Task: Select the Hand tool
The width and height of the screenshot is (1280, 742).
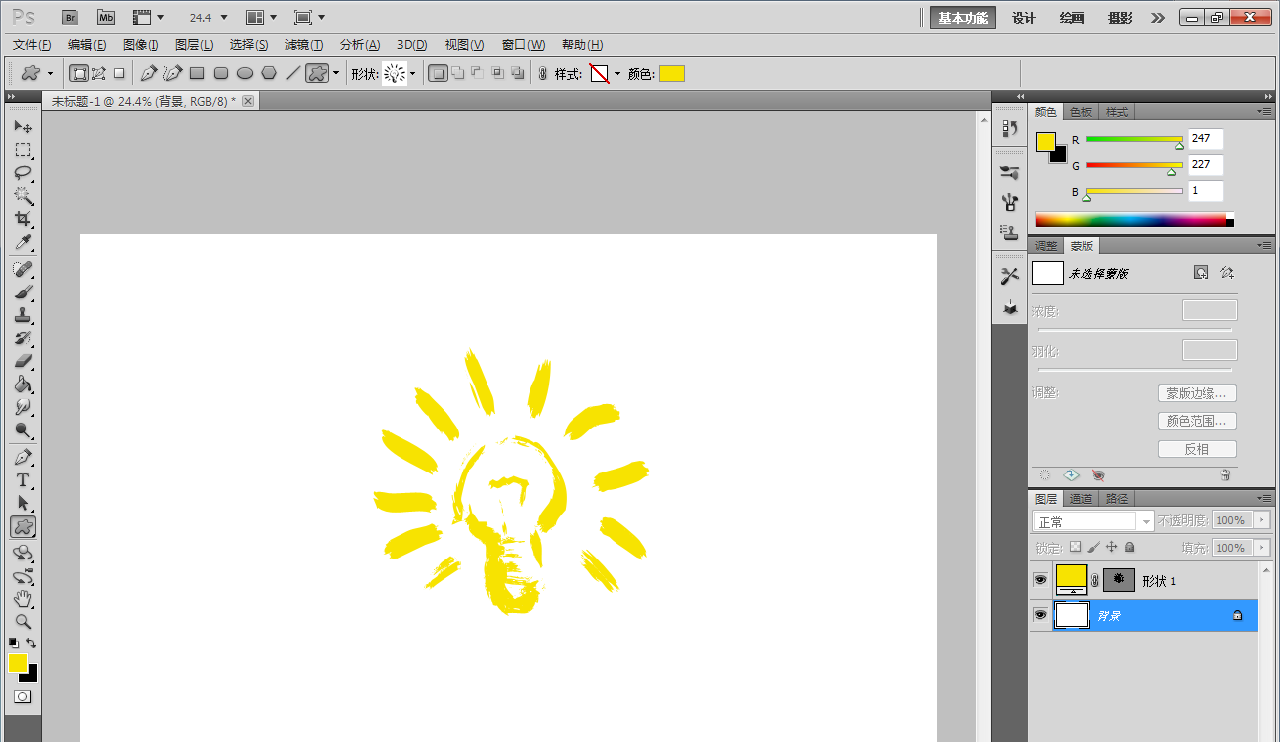Action: (x=23, y=599)
